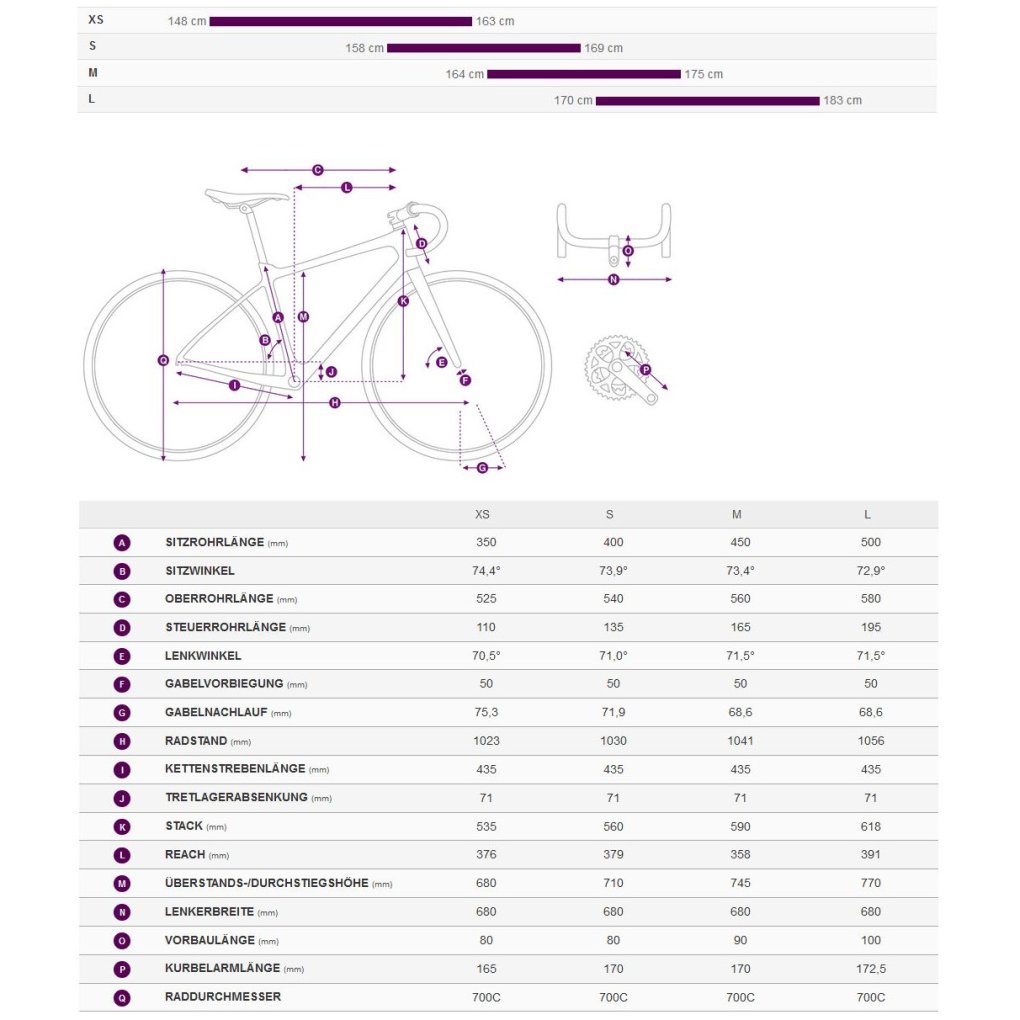This screenshot has width=1020, height=1020.
Task: Select the "D" badge in STEUERROHRLÄNGE row
Action: click(122, 628)
